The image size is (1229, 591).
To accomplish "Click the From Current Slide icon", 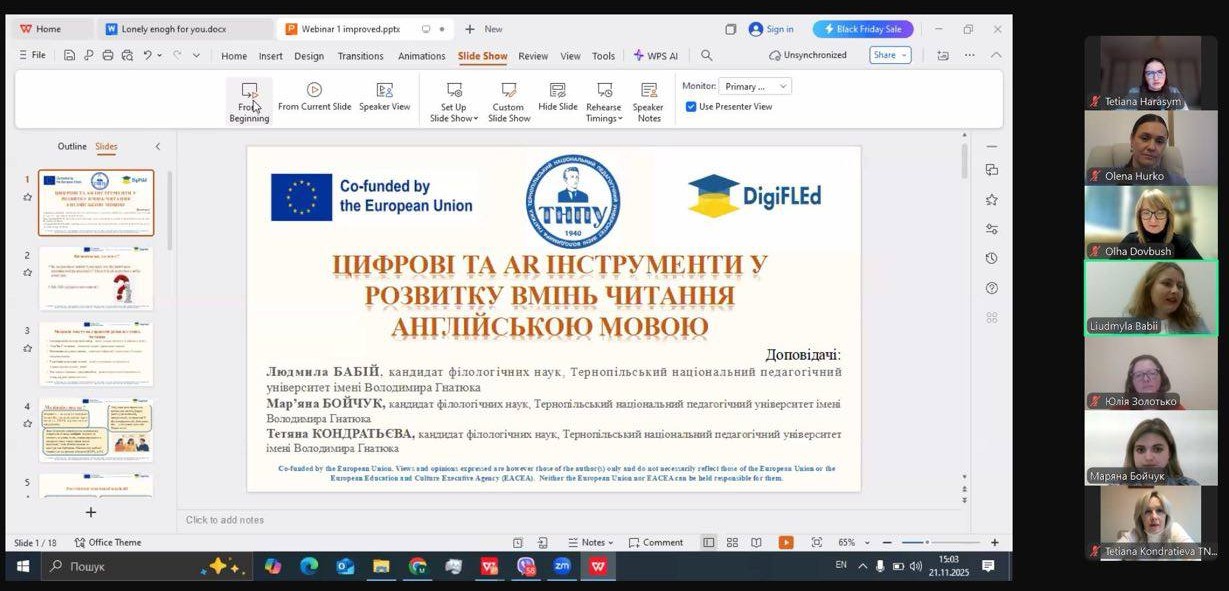I will tap(314, 90).
